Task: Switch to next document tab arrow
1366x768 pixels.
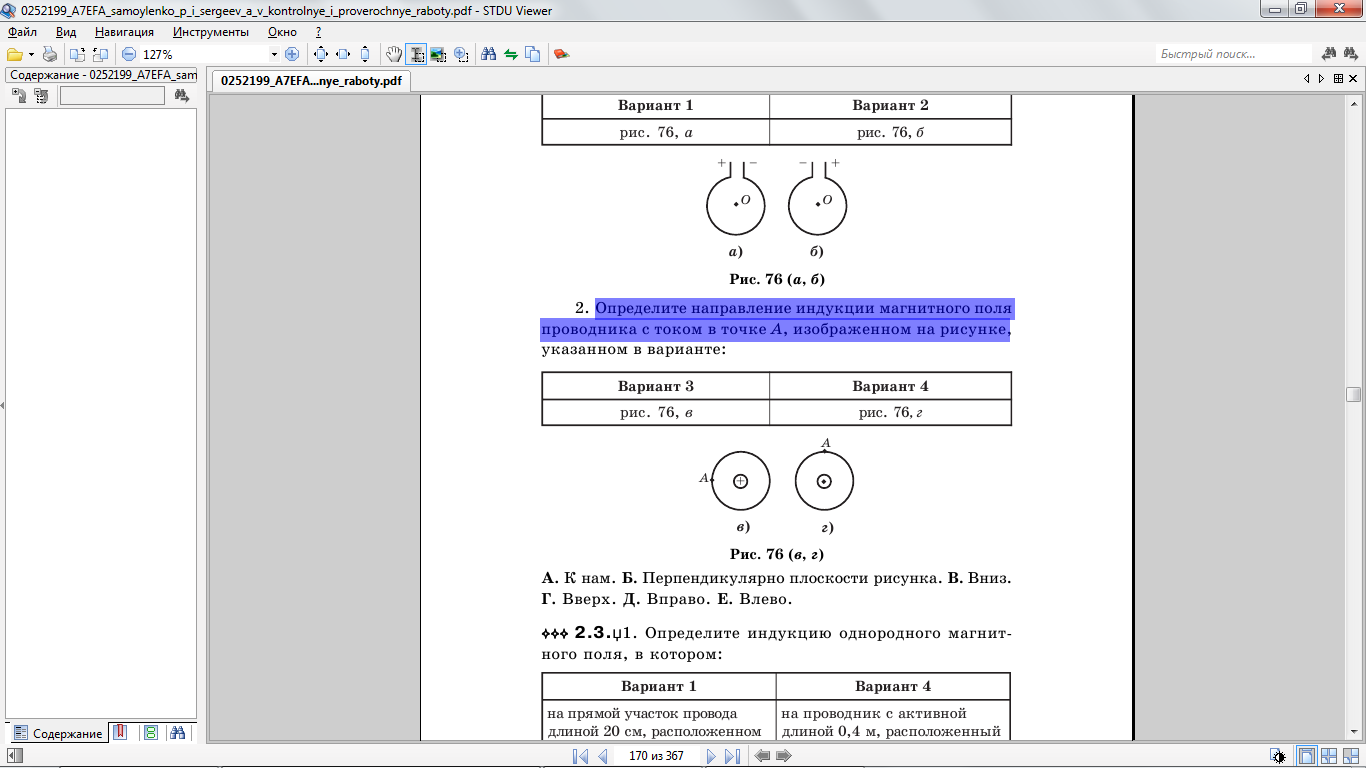Action: (x=1321, y=79)
